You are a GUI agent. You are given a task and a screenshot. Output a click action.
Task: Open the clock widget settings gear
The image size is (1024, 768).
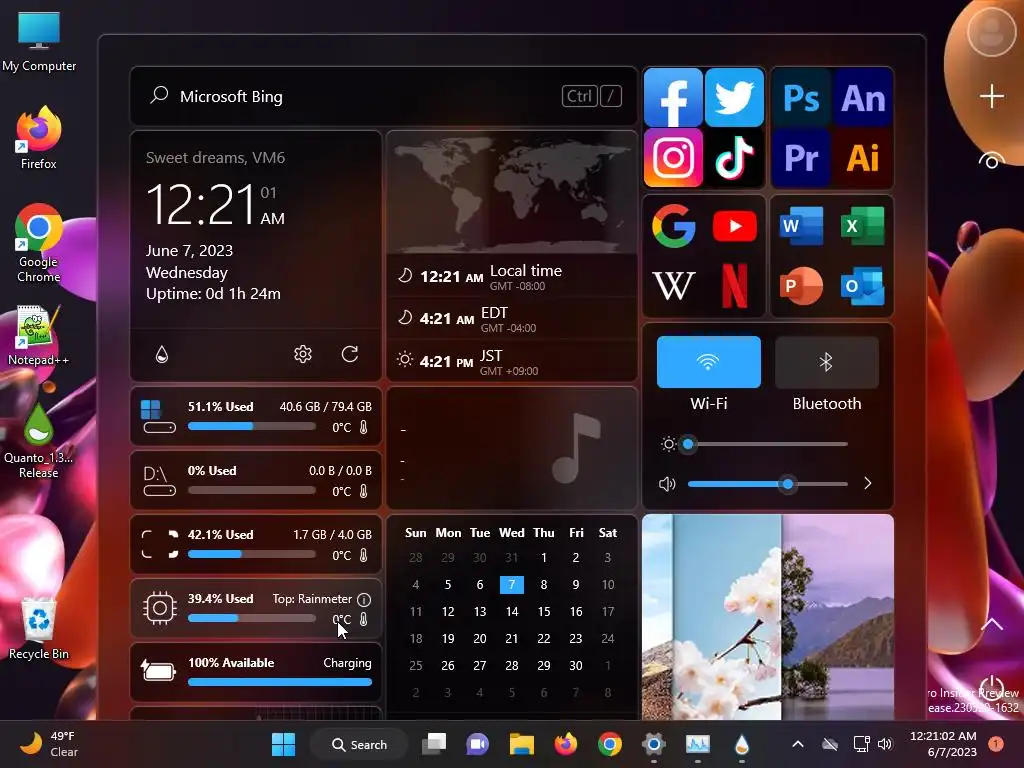point(302,354)
